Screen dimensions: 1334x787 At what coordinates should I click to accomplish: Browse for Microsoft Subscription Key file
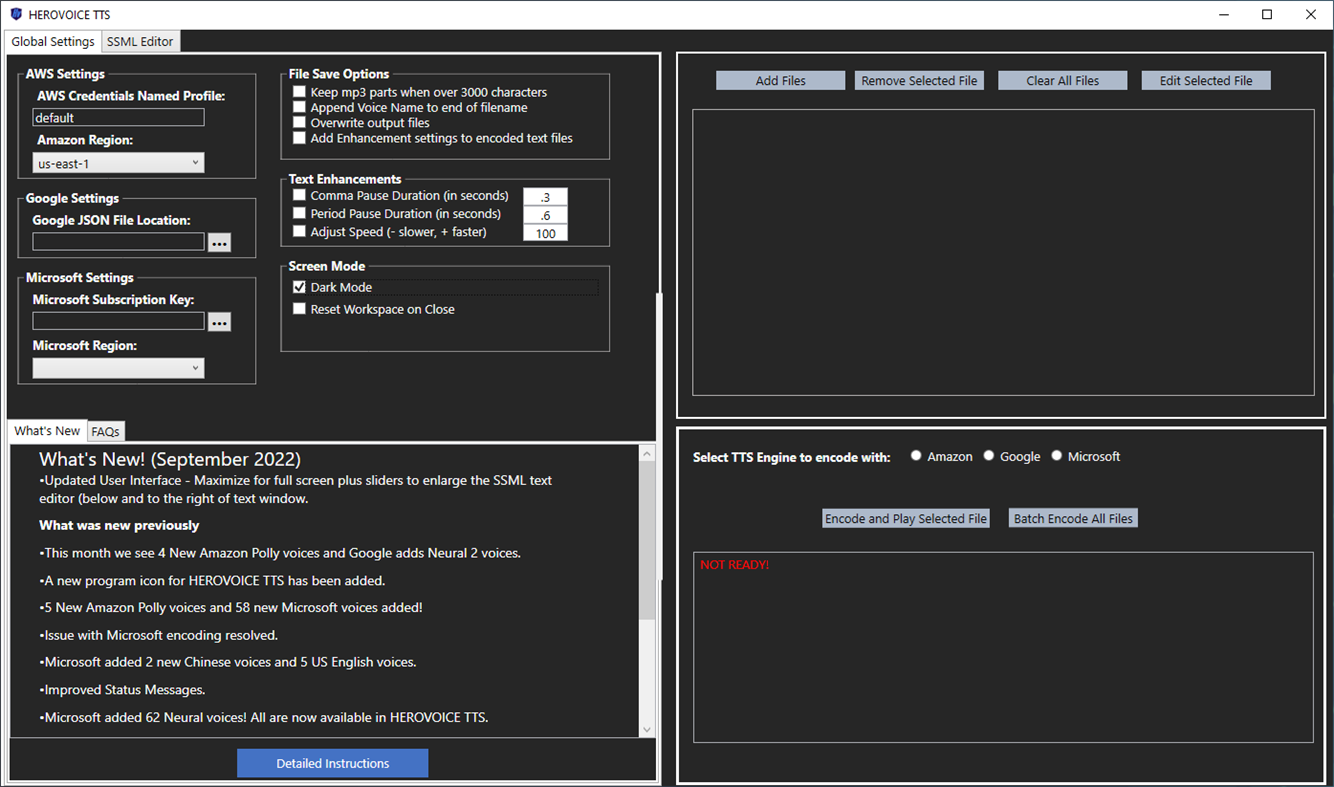(219, 321)
